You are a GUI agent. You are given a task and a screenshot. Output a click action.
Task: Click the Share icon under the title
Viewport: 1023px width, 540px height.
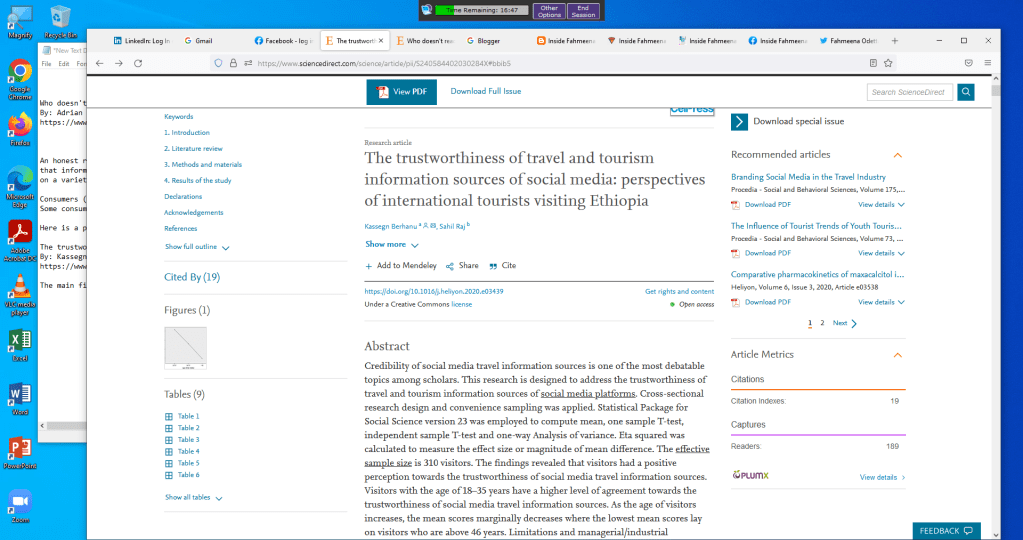click(450, 266)
